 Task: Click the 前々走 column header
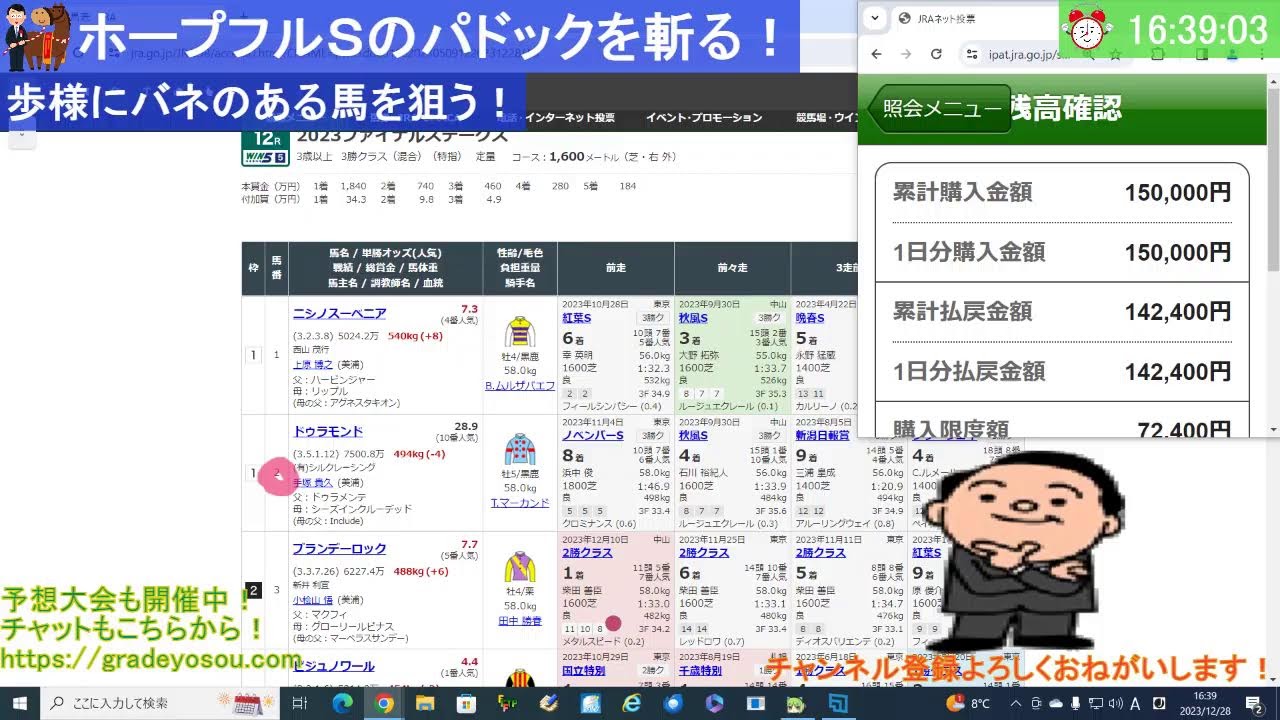coord(732,268)
